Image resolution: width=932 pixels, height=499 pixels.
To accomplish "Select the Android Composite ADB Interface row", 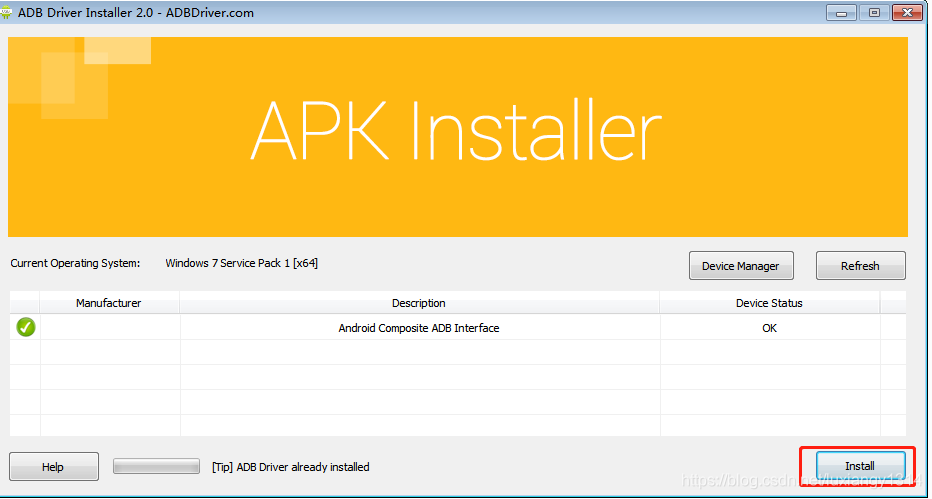I will pos(458,327).
